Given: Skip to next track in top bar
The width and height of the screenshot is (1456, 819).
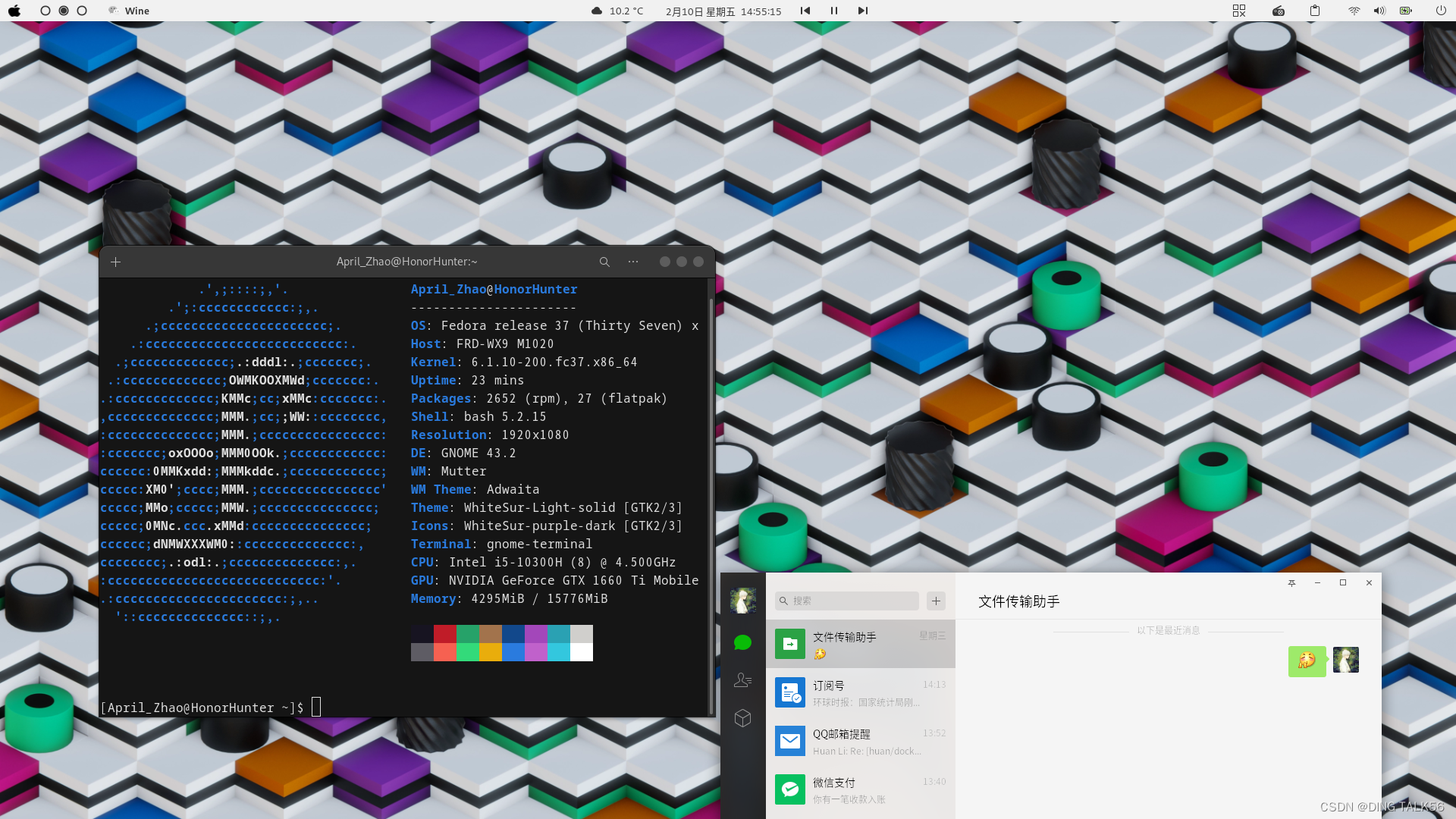Looking at the screenshot, I should point(862,11).
